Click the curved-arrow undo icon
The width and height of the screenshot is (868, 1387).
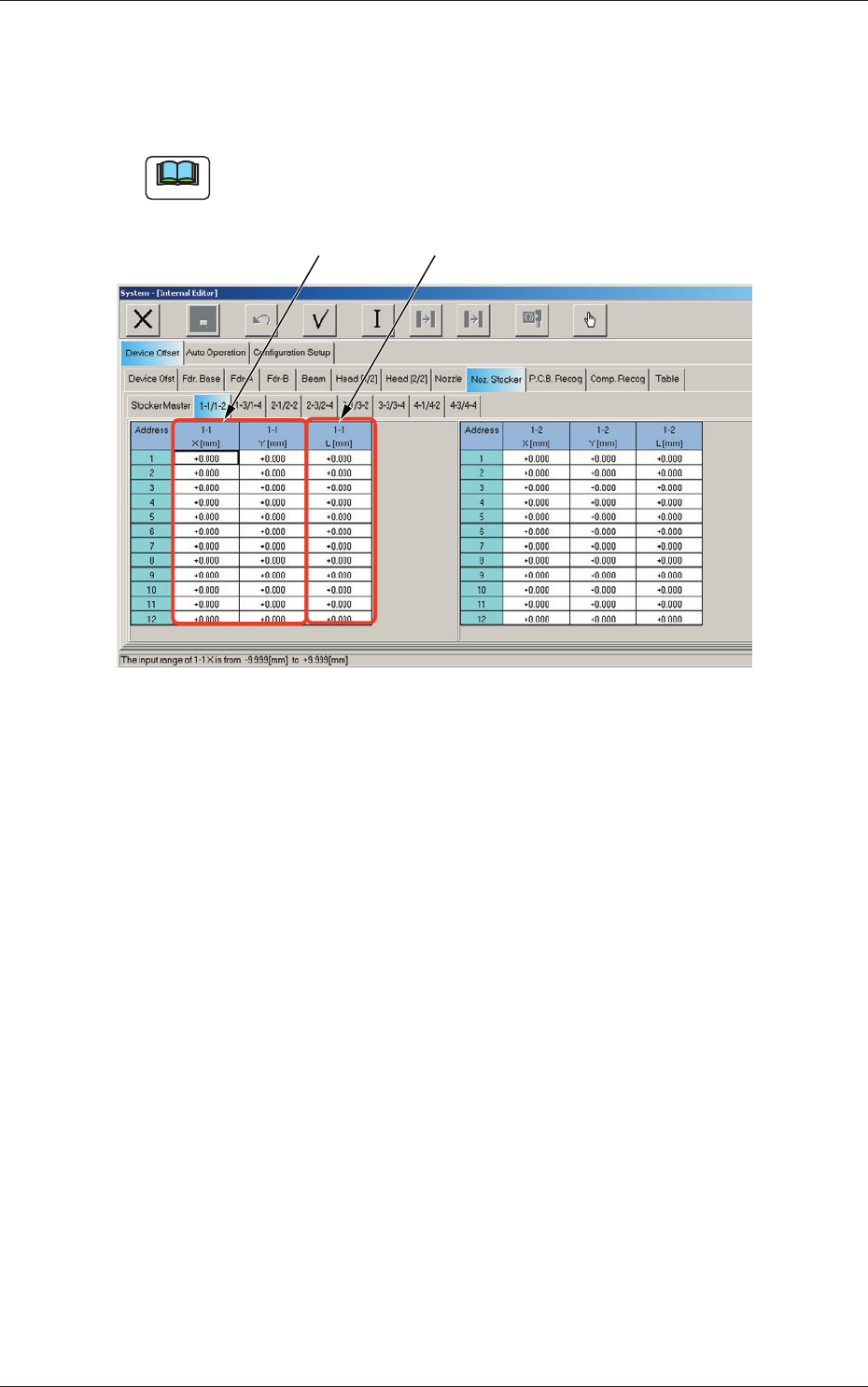click(261, 319)
